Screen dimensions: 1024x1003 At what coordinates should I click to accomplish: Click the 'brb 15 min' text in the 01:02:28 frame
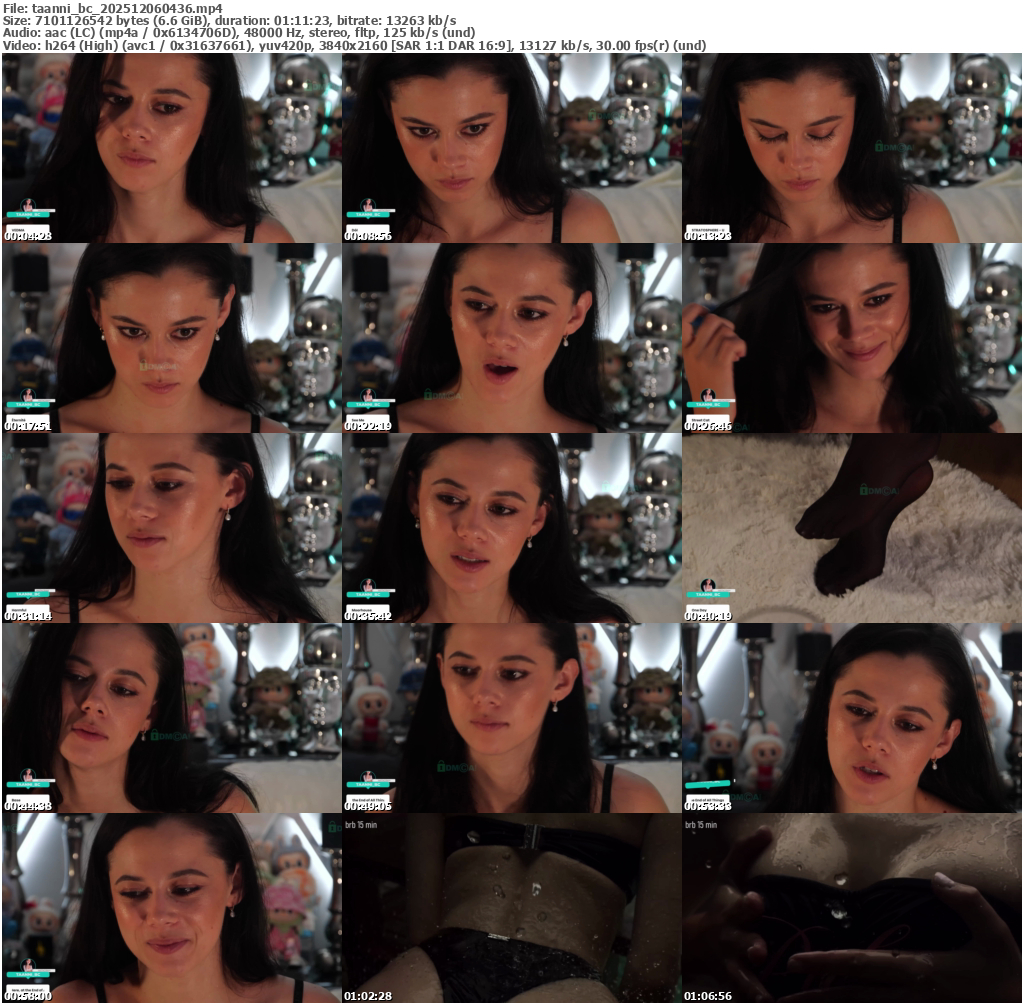point(361,825)
